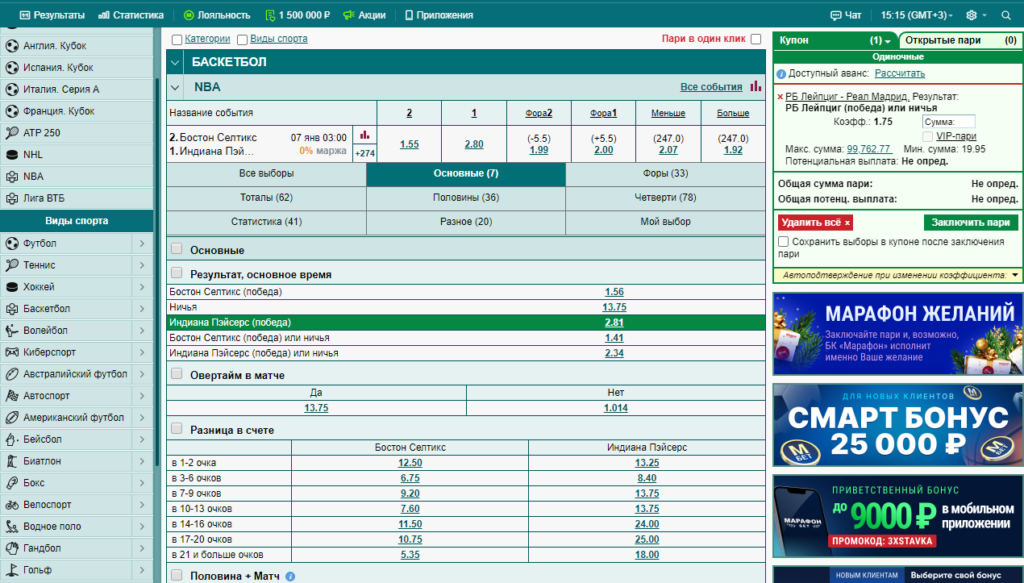
Task: Open Смарт бонус 25 000 ₽ banner
Action: point(897,425)
